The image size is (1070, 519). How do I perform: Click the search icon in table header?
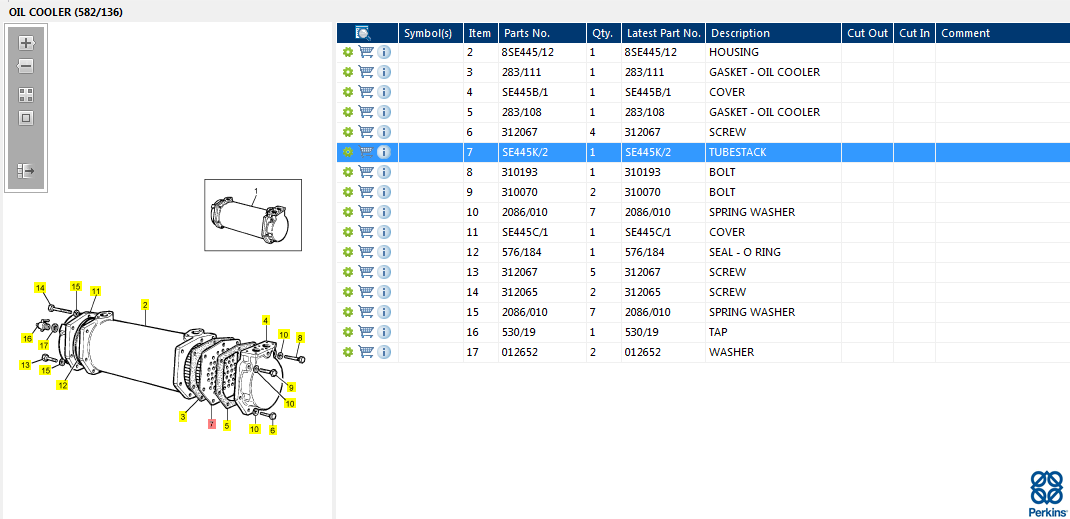point(363,33)
